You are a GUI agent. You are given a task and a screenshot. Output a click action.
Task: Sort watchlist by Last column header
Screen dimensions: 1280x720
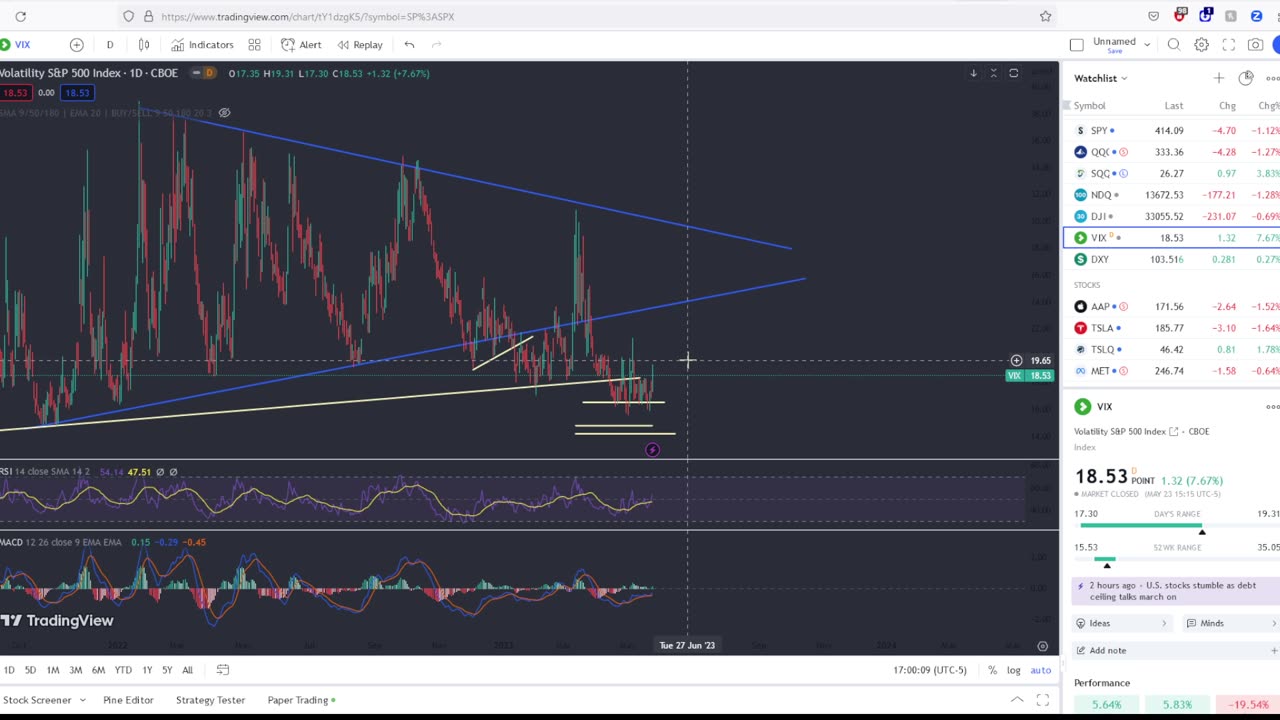coord(1174,106)
